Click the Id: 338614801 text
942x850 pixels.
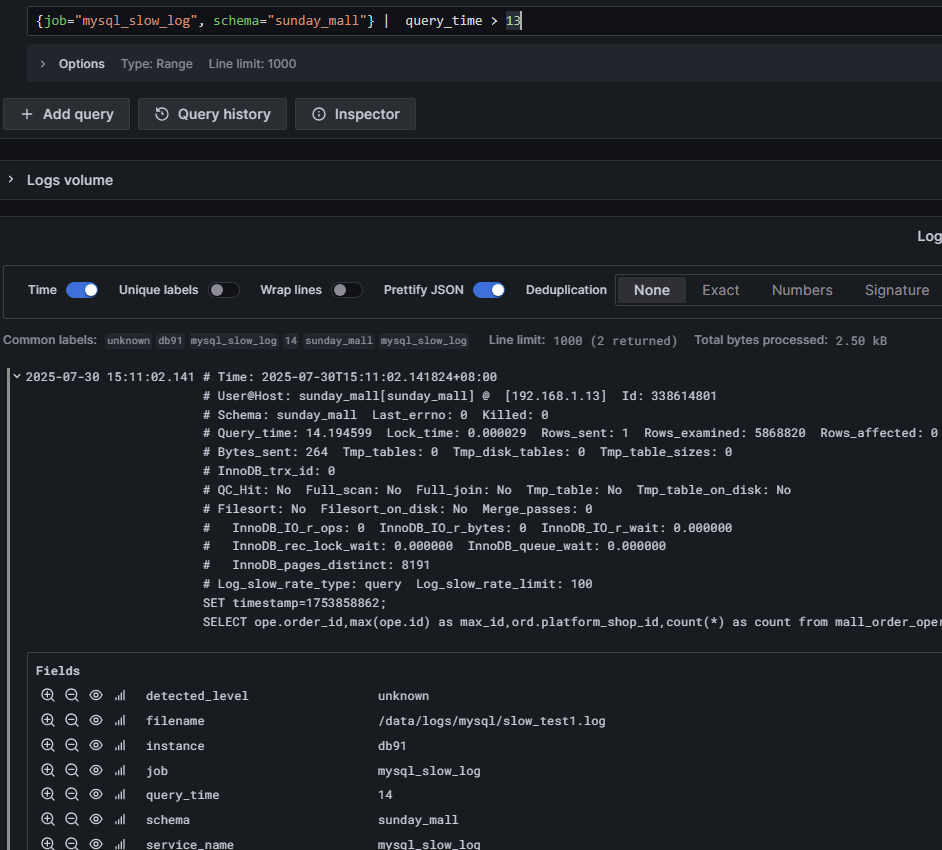(669, 396)
